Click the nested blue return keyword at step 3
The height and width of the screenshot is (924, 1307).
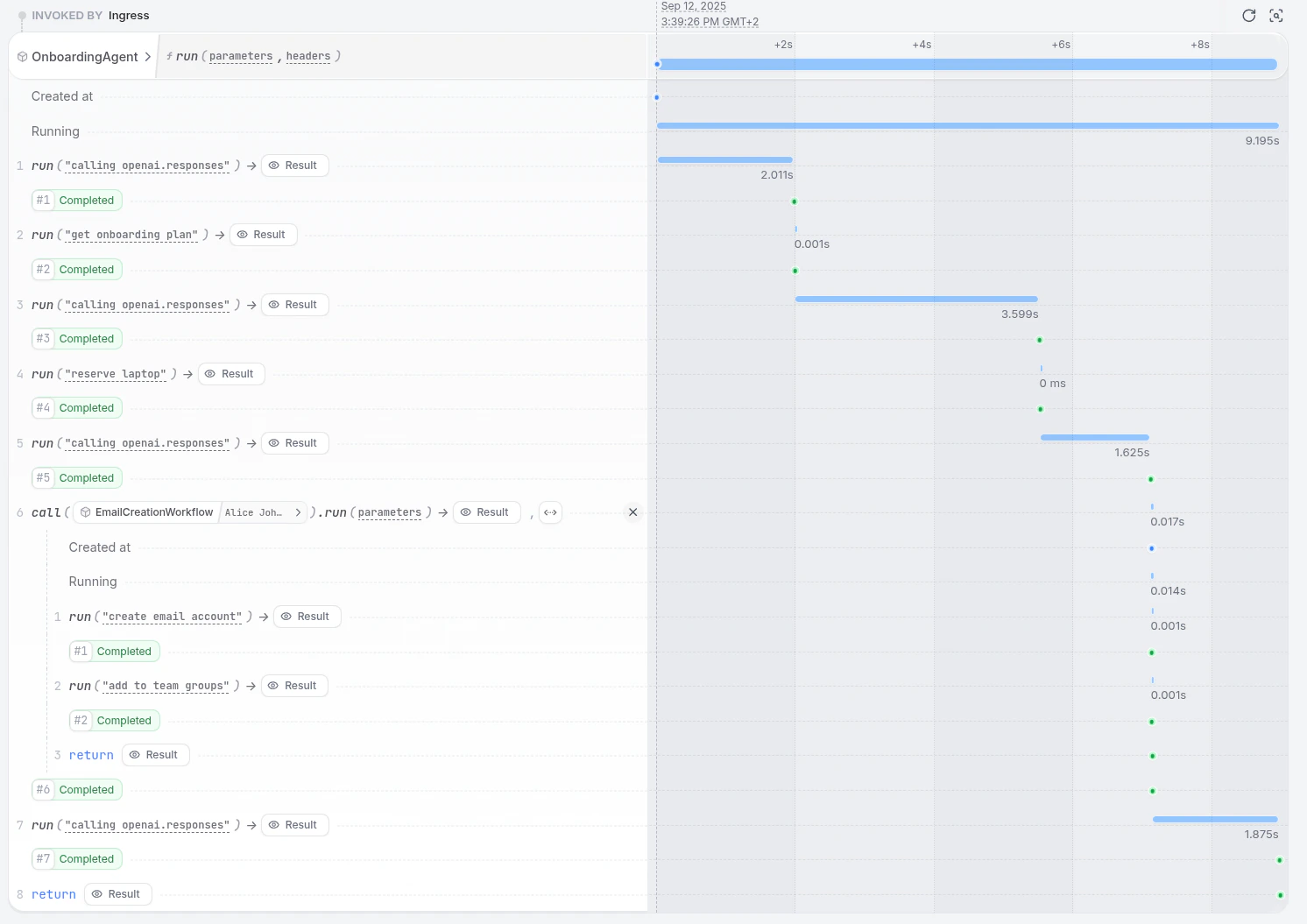[x=91, y=755]
